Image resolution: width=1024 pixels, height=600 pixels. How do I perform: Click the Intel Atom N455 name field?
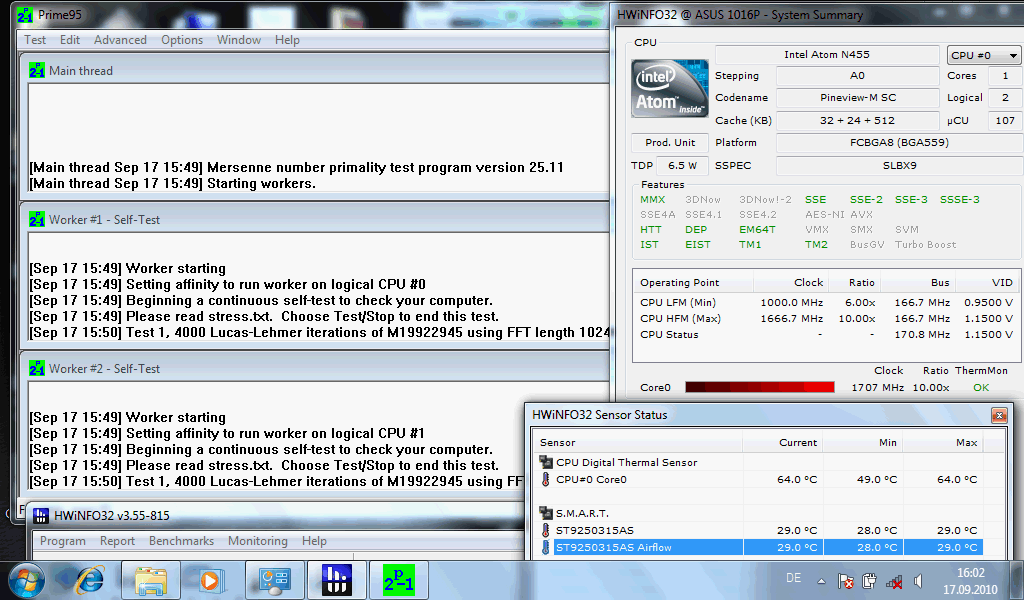827,55
